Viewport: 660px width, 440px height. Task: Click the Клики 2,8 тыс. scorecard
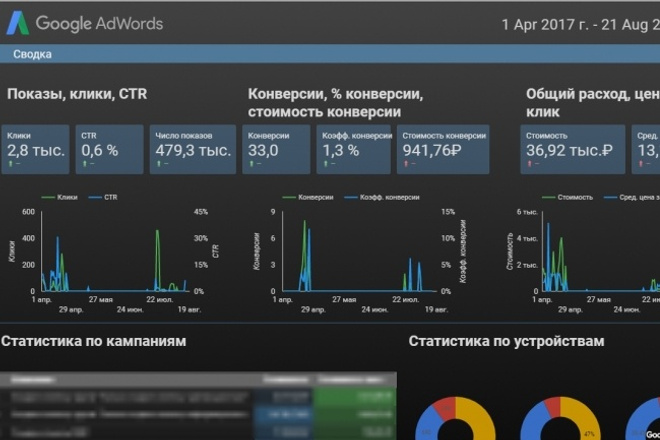tap(35, 149)
